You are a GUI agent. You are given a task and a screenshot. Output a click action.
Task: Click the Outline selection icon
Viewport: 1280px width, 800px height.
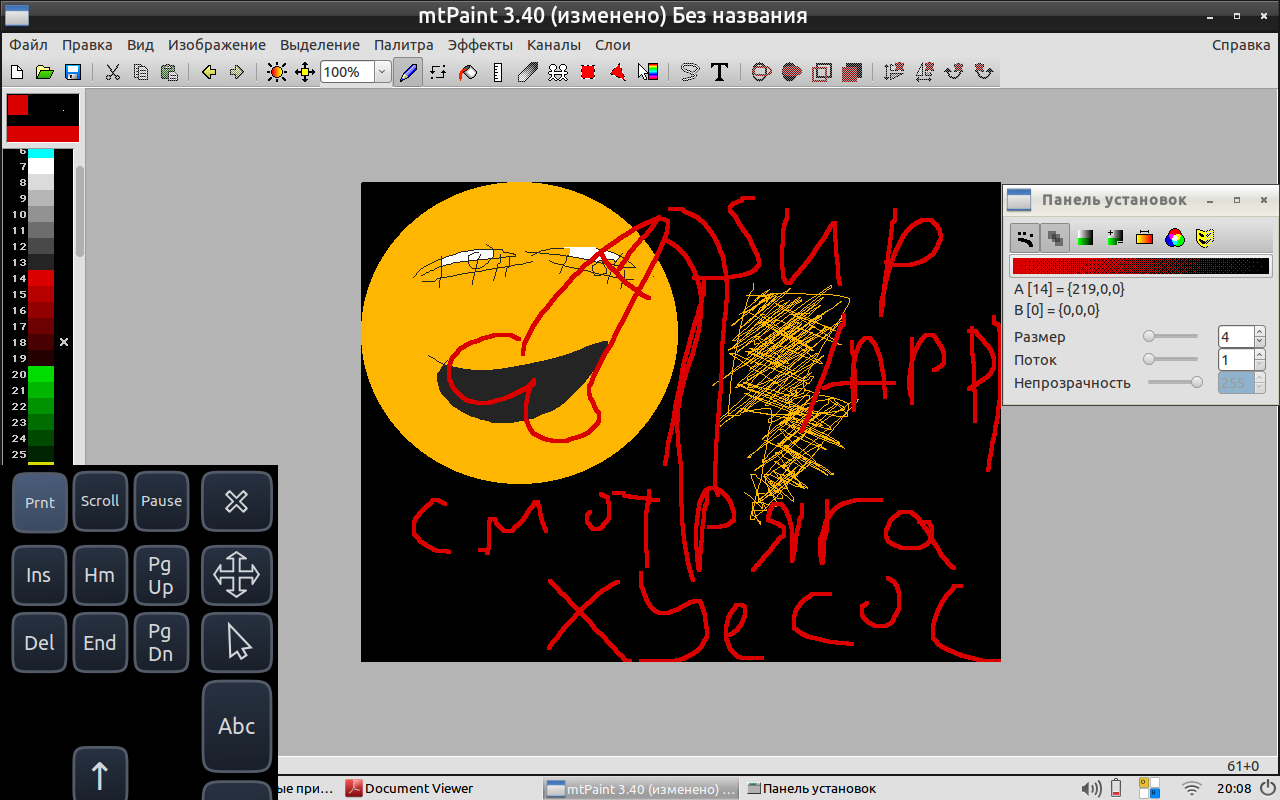(x=822, y=72)
